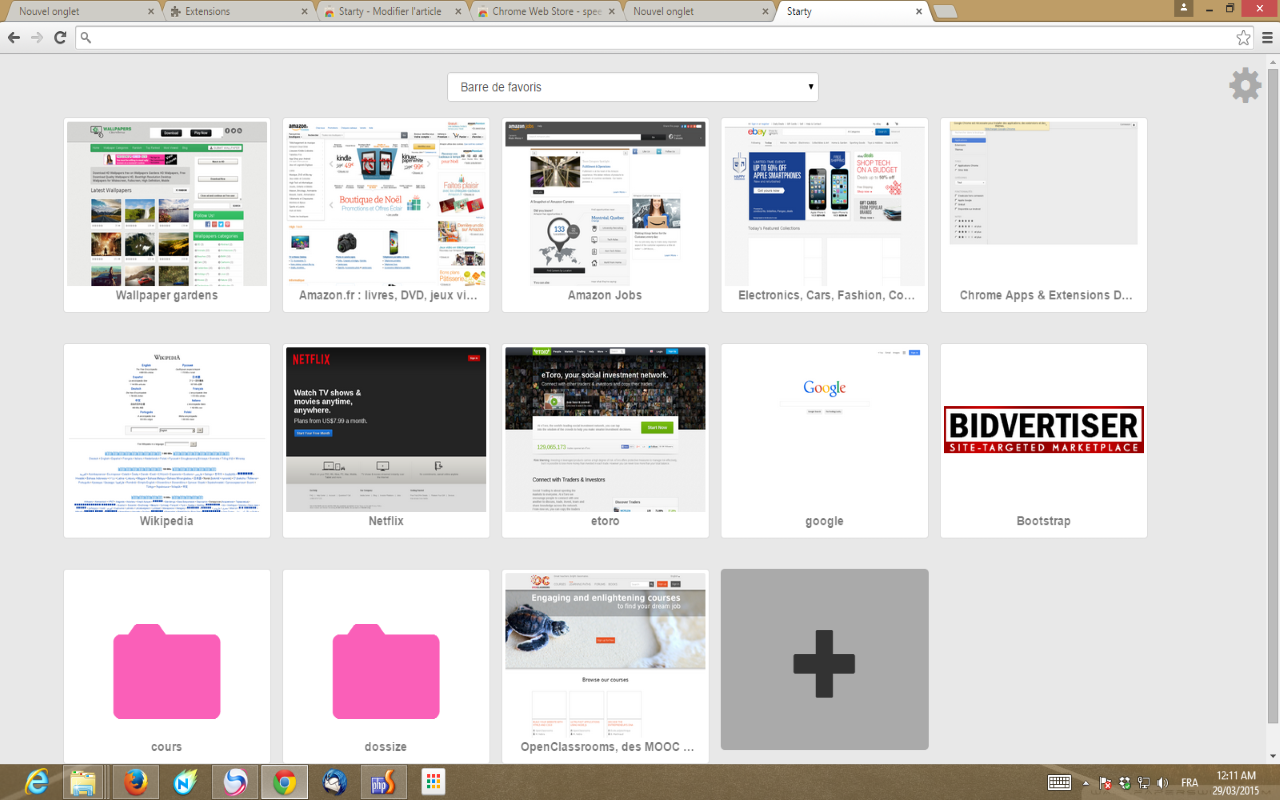Open the PHP editor in taskbar
This screenshot has height=800, width=1280.
382,782
